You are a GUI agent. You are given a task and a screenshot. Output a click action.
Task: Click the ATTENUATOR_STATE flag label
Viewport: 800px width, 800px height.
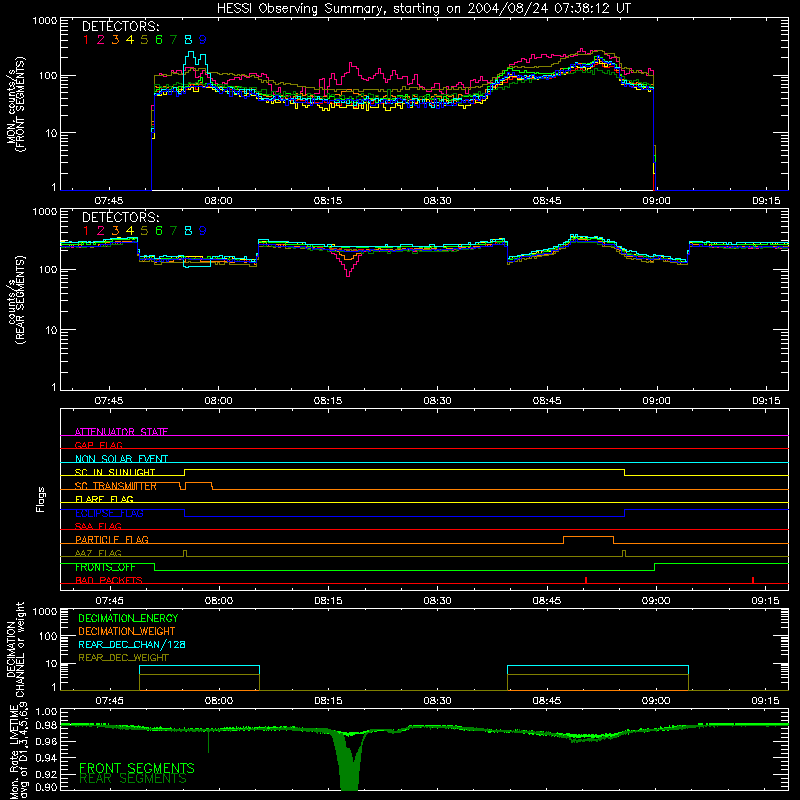(x=121, y=432)
